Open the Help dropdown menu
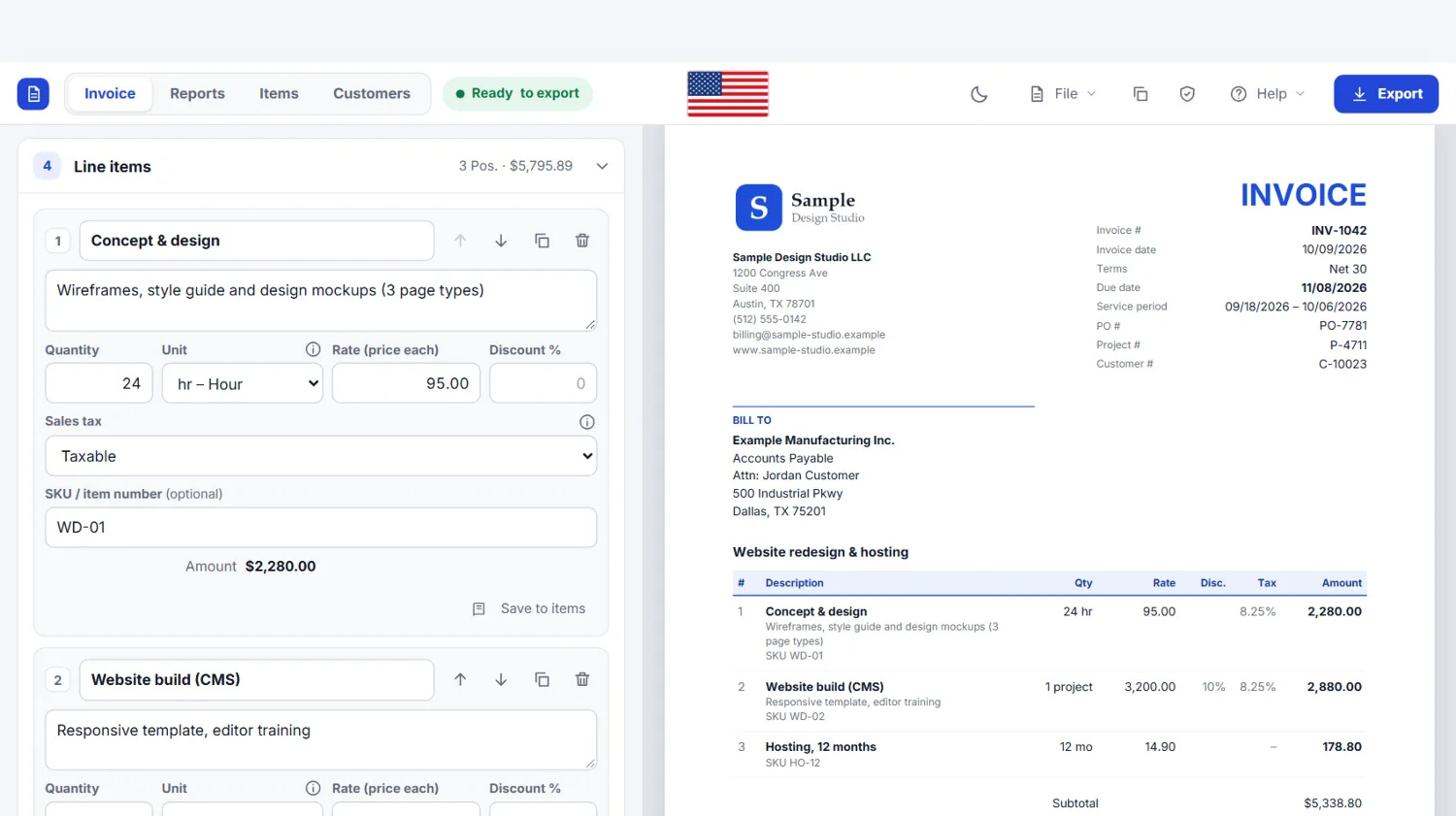 pyautogui.click(x=1268, y=94)
